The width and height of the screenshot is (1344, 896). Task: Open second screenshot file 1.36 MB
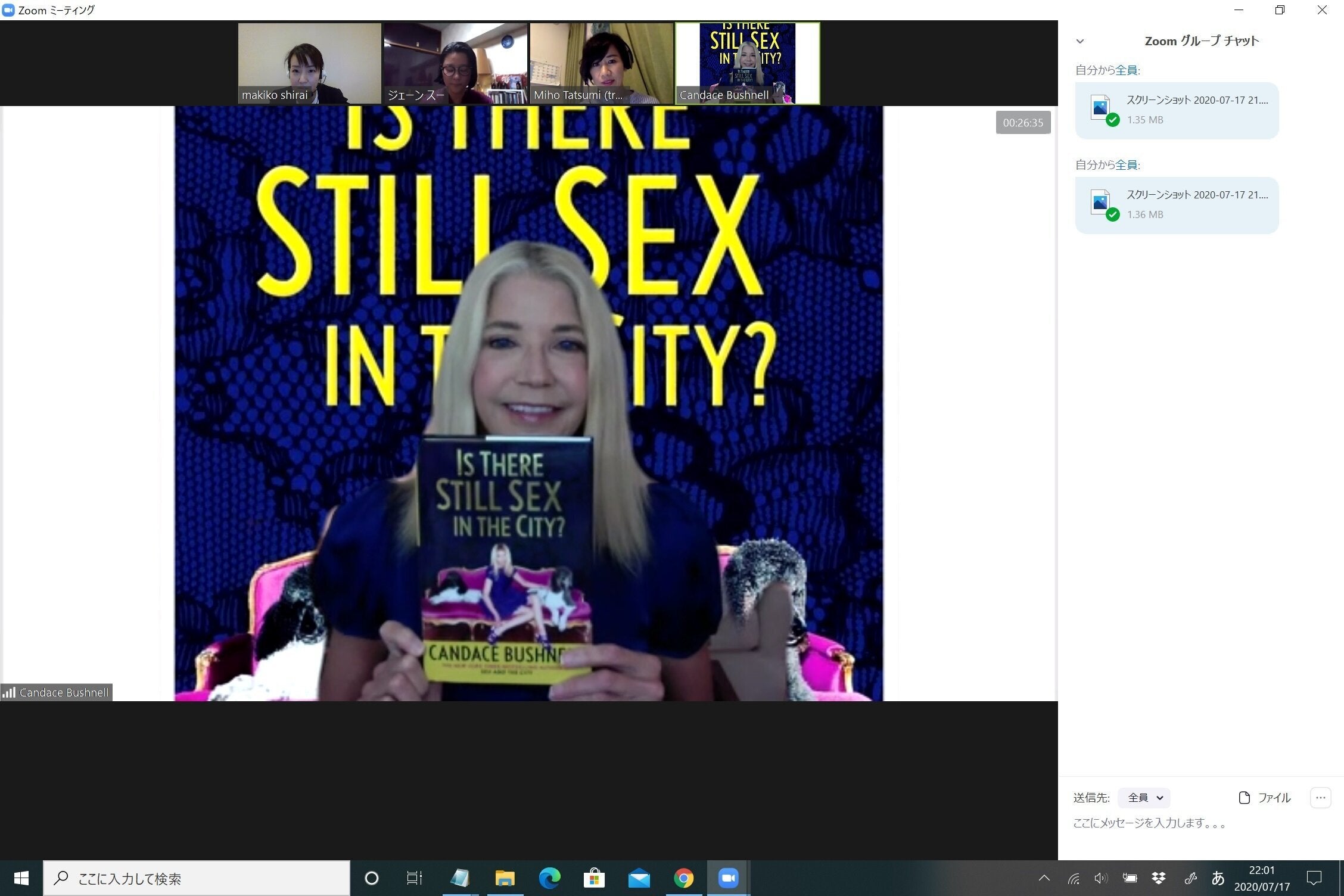(1177, 205)
